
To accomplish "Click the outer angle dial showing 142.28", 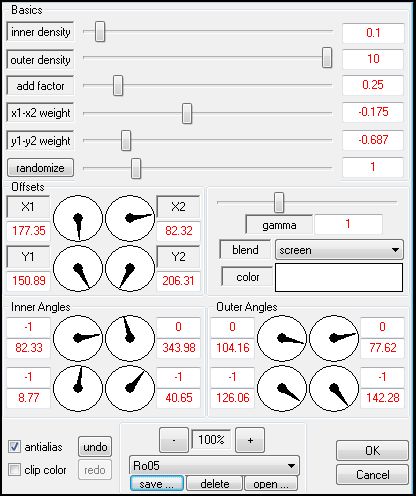I will pos(334,388).
